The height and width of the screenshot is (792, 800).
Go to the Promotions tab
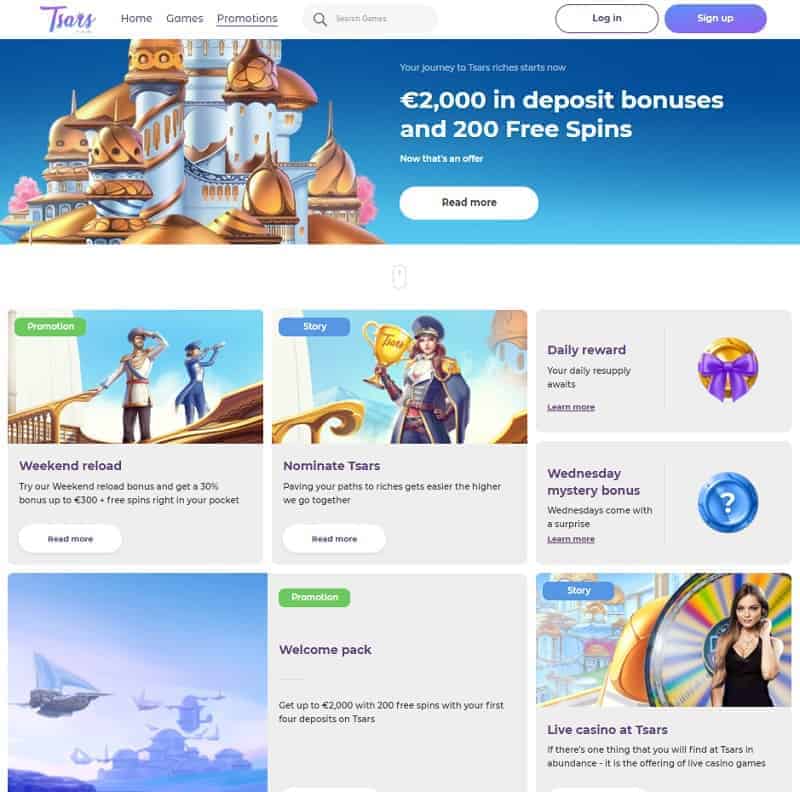pos(247,18)
